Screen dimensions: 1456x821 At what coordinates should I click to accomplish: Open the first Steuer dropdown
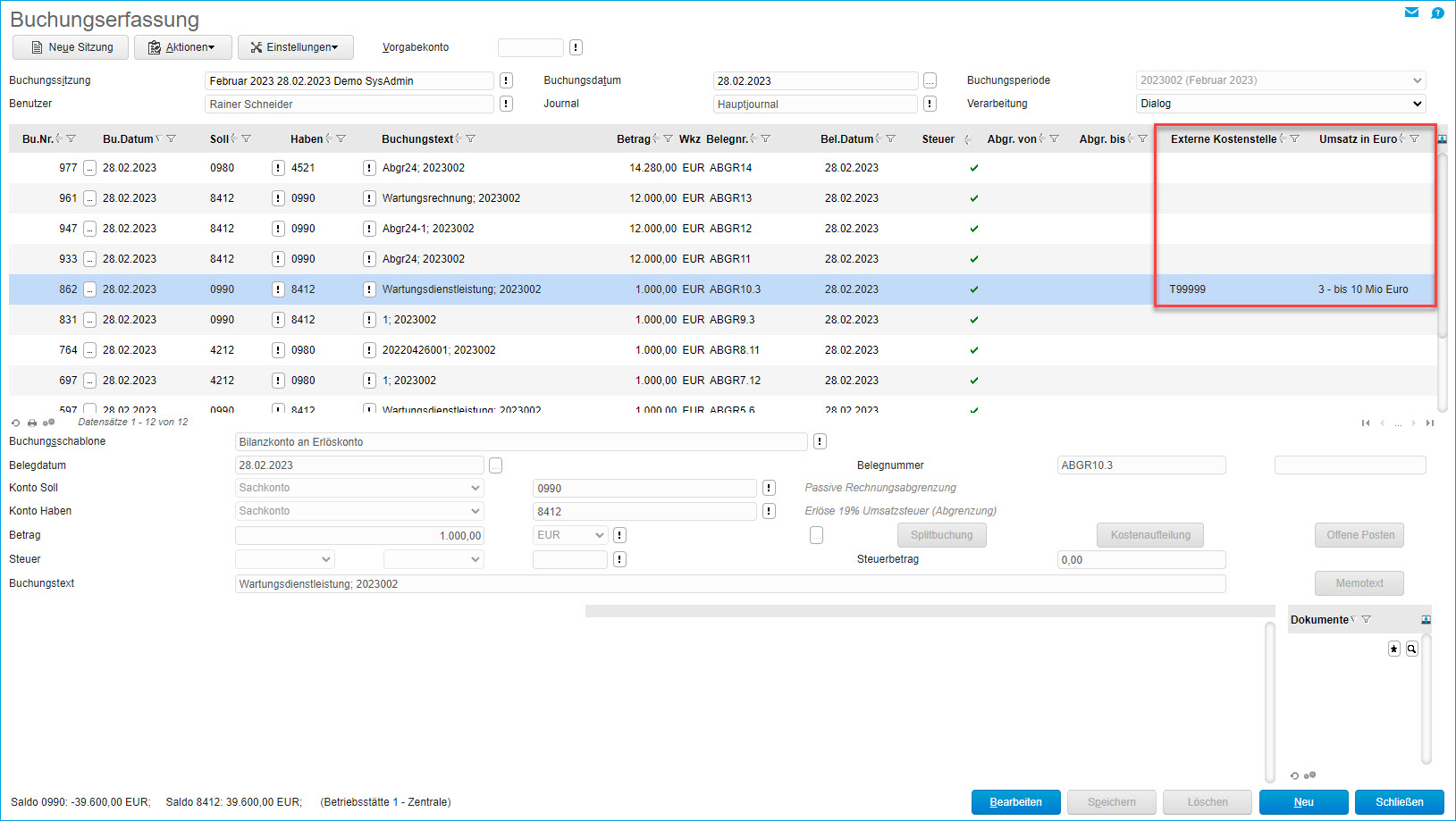(x=285, y=559)
